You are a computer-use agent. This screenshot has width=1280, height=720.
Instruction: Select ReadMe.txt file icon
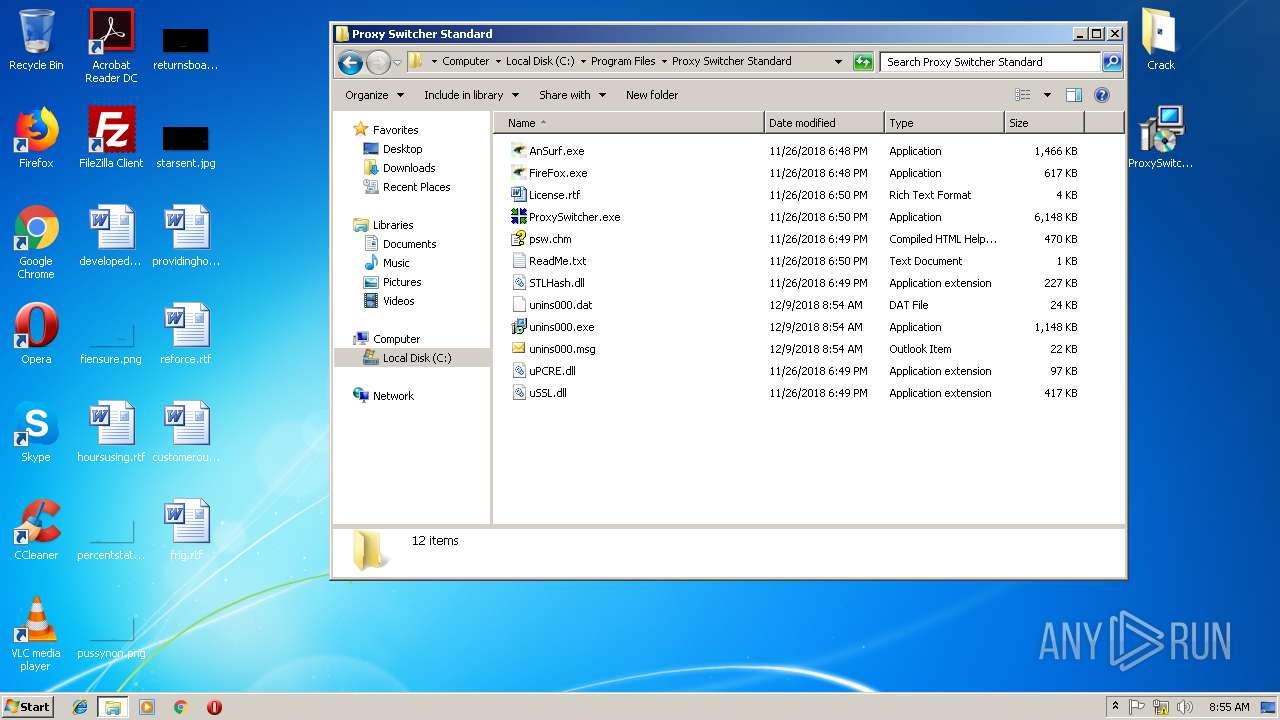pyautogui.click(x=518, y=261)
